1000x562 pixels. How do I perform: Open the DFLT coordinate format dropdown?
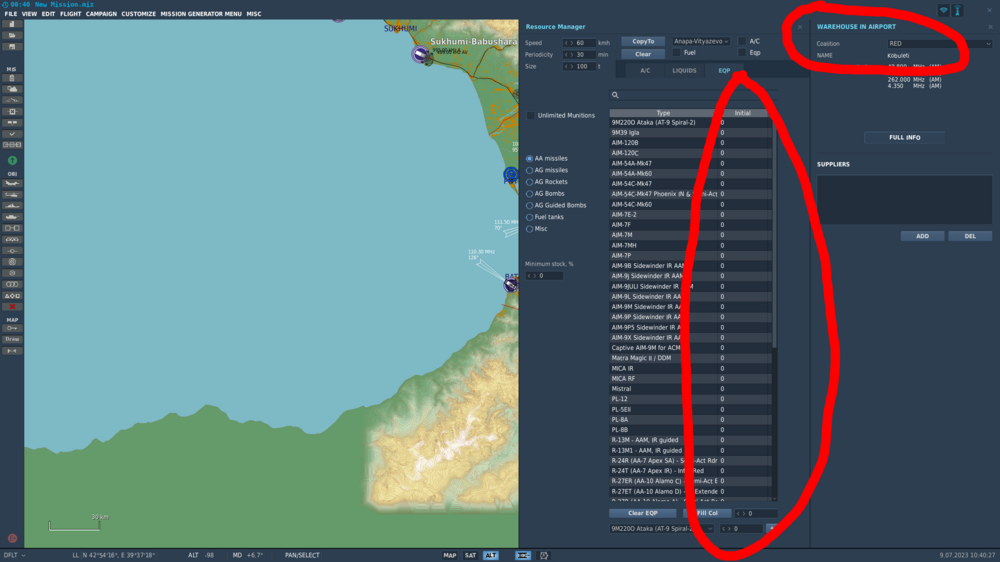click(14, 556)
